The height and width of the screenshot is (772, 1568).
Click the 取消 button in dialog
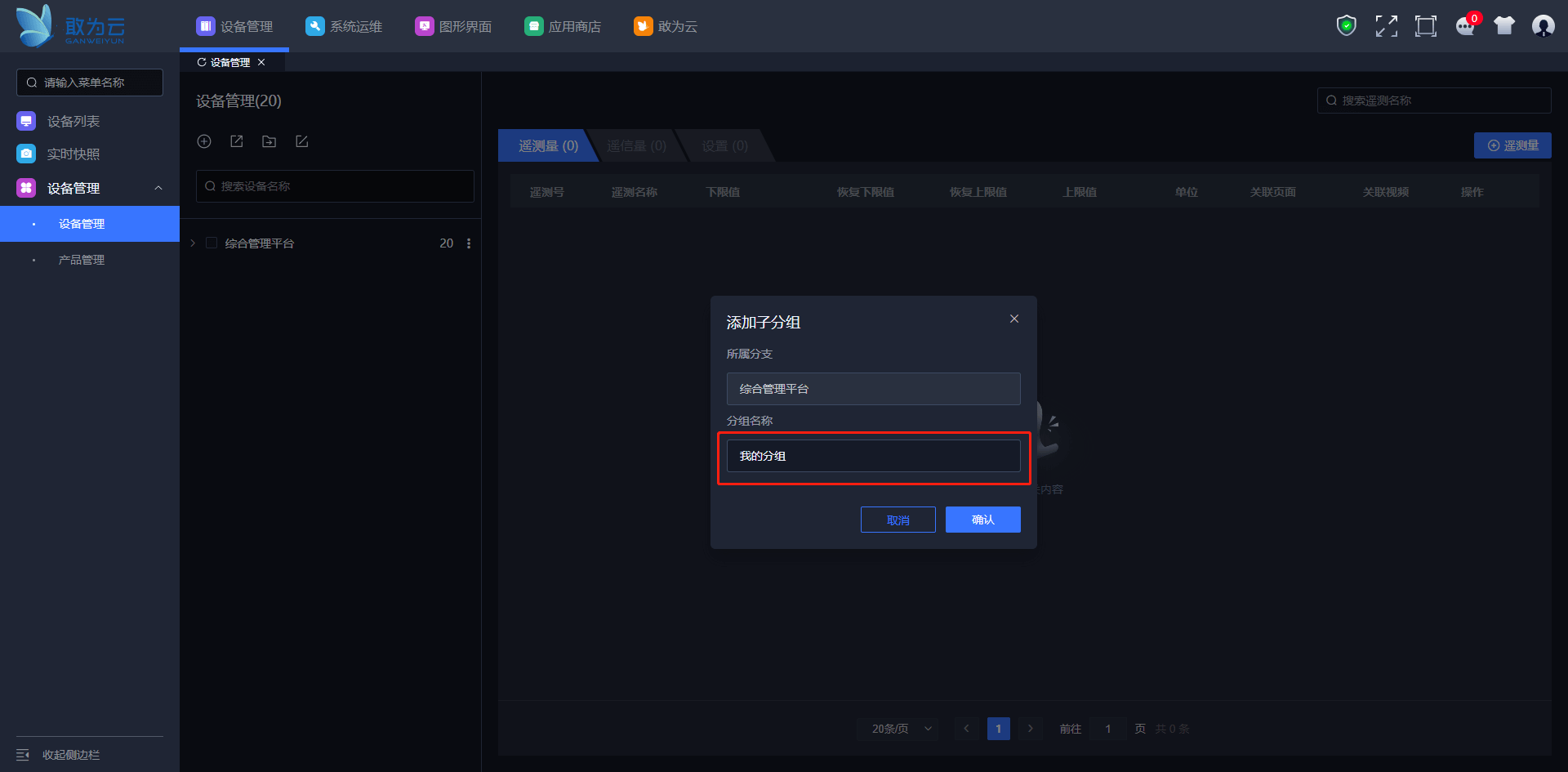898,520
